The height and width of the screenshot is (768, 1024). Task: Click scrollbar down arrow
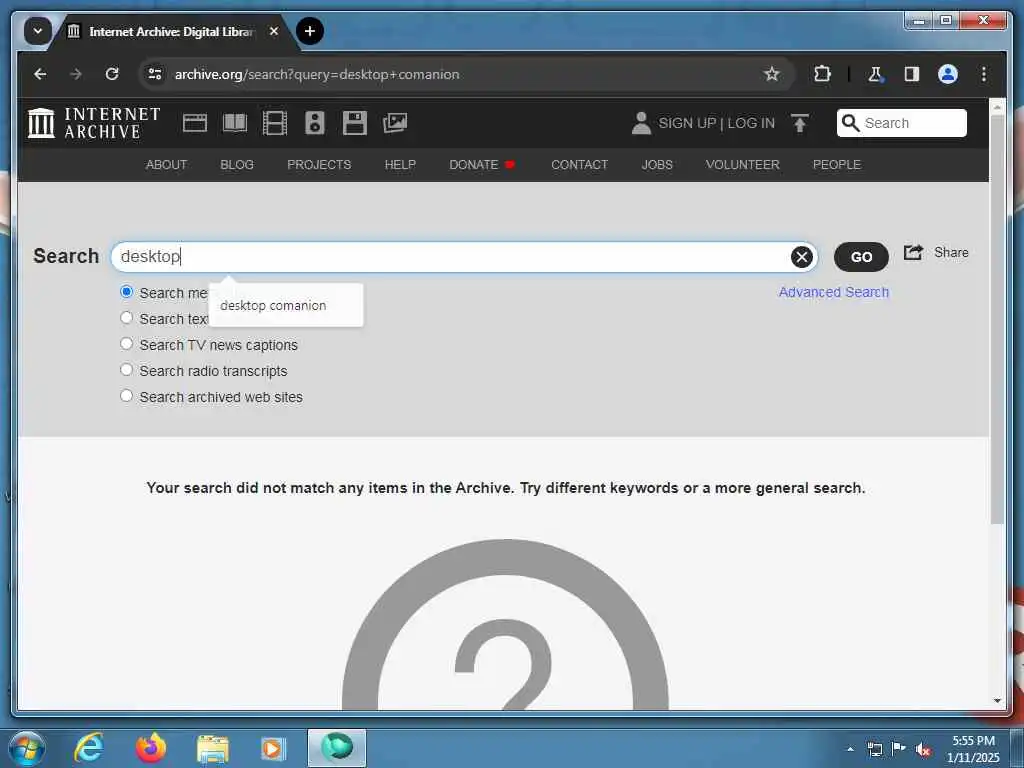pyautogui.click(x=997, y=701)
